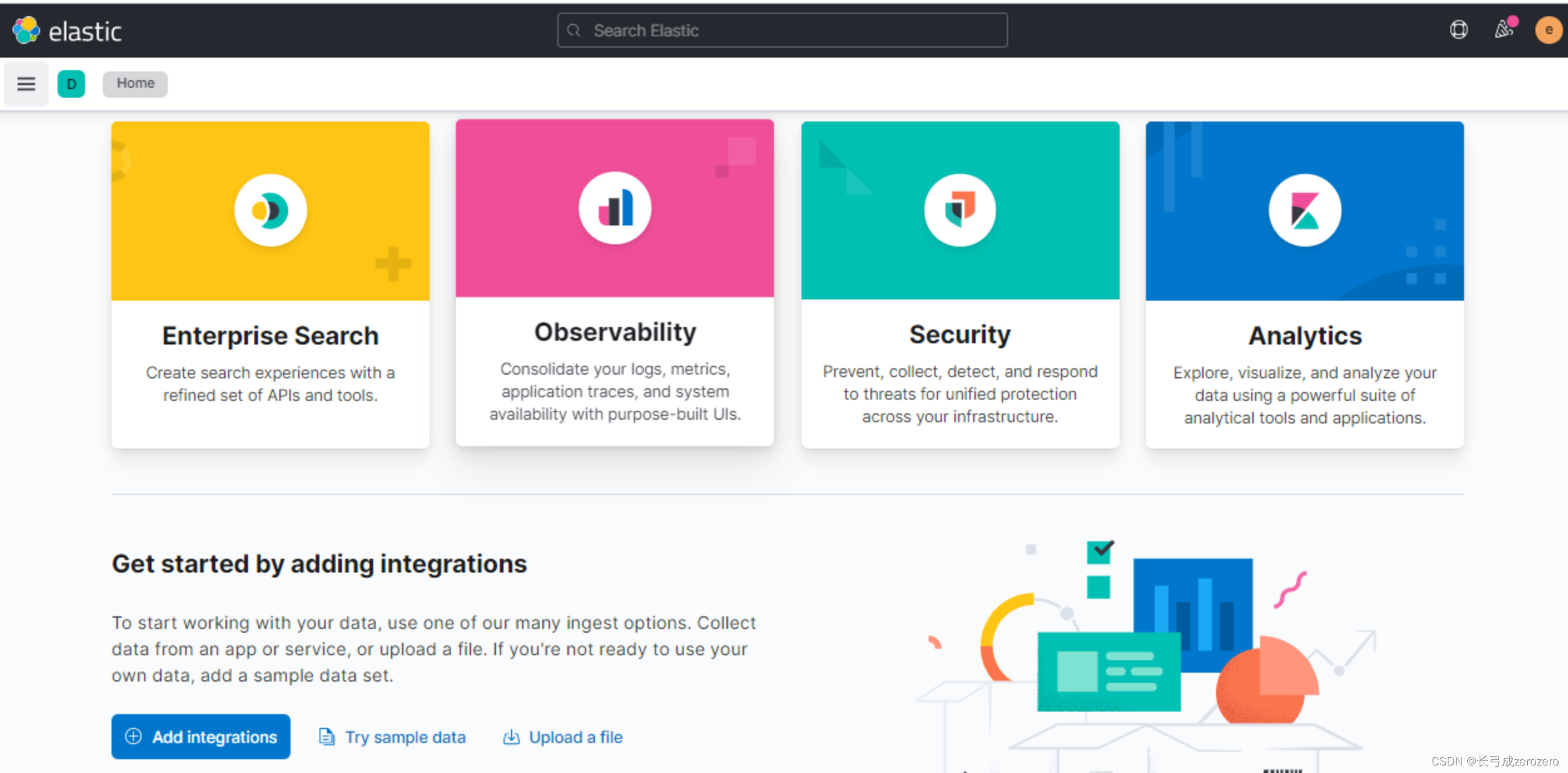Image resolution: width=1568 pixels, height=773 pixels.
Task: Click the Observability bar chart icon
Action: tap(615, 208)
